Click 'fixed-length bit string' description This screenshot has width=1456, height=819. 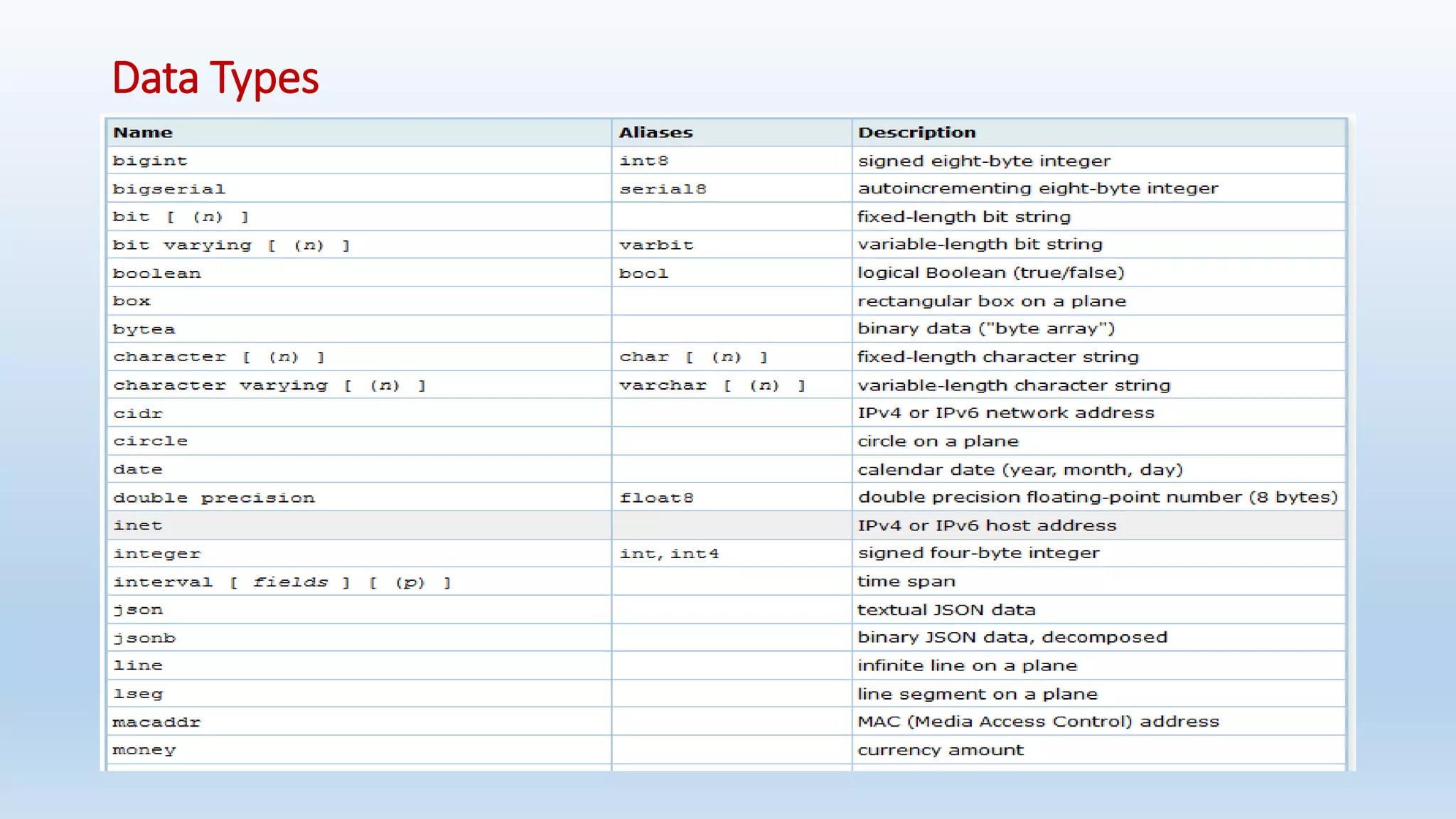click(964, 217)
